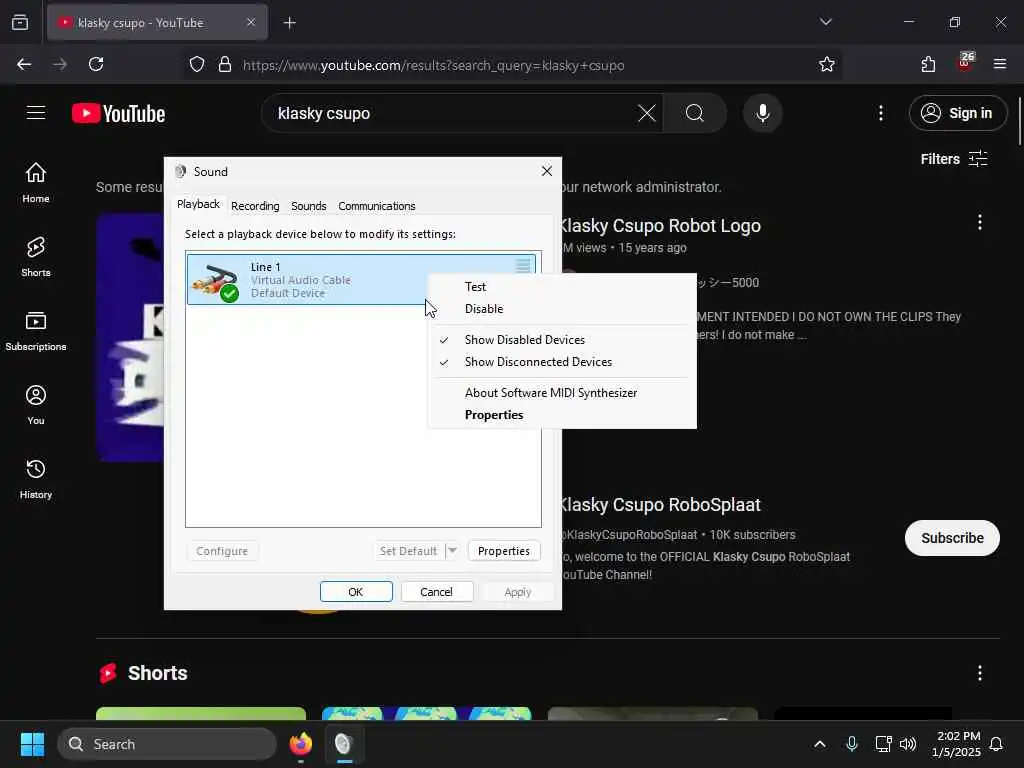
Task: Click the system tray microphone icon
Action: click(x=852, y=744)
